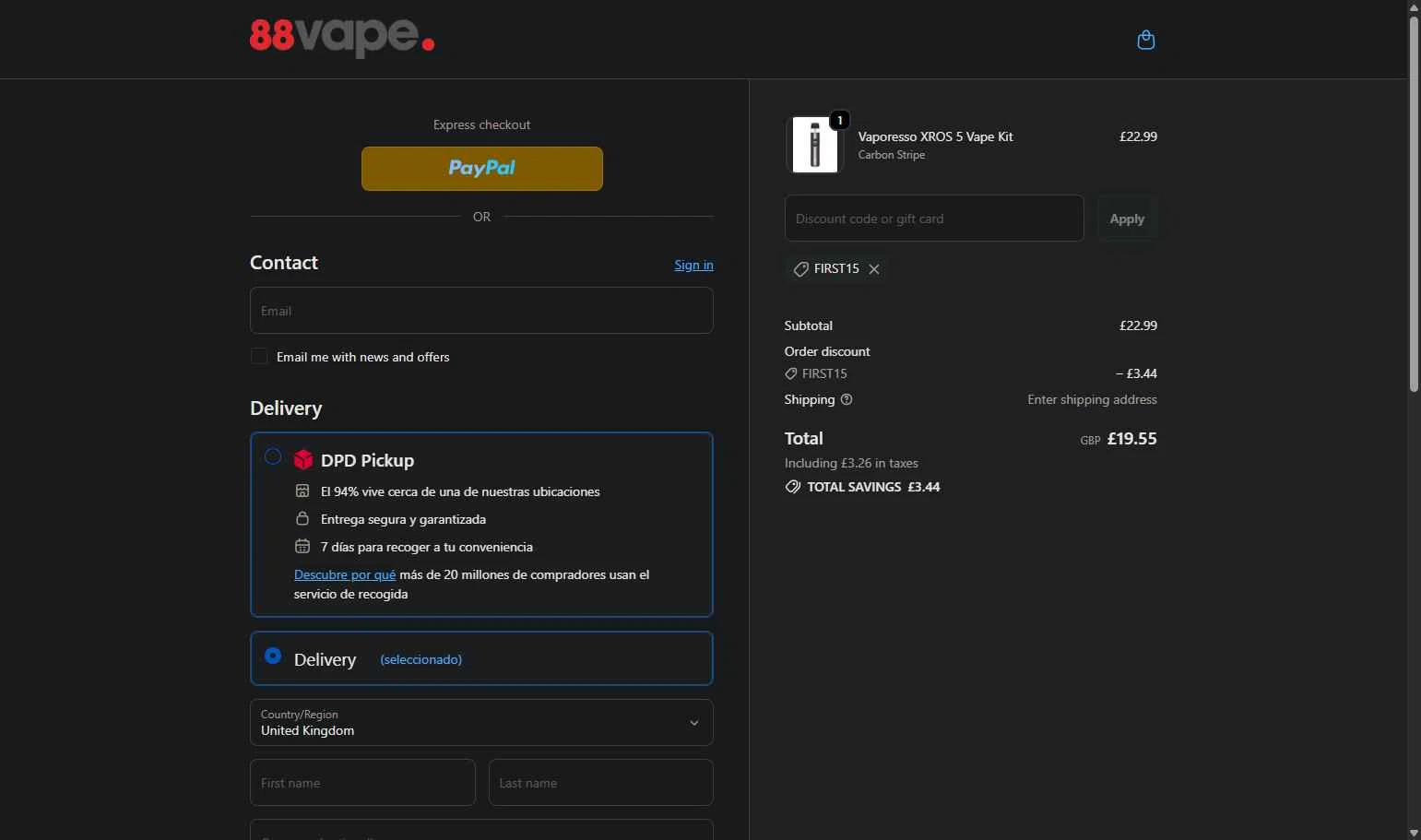1421x840 pixels.
Task: Click the 88vape logo
Action: pyautogui.click(x=342, y=38)
